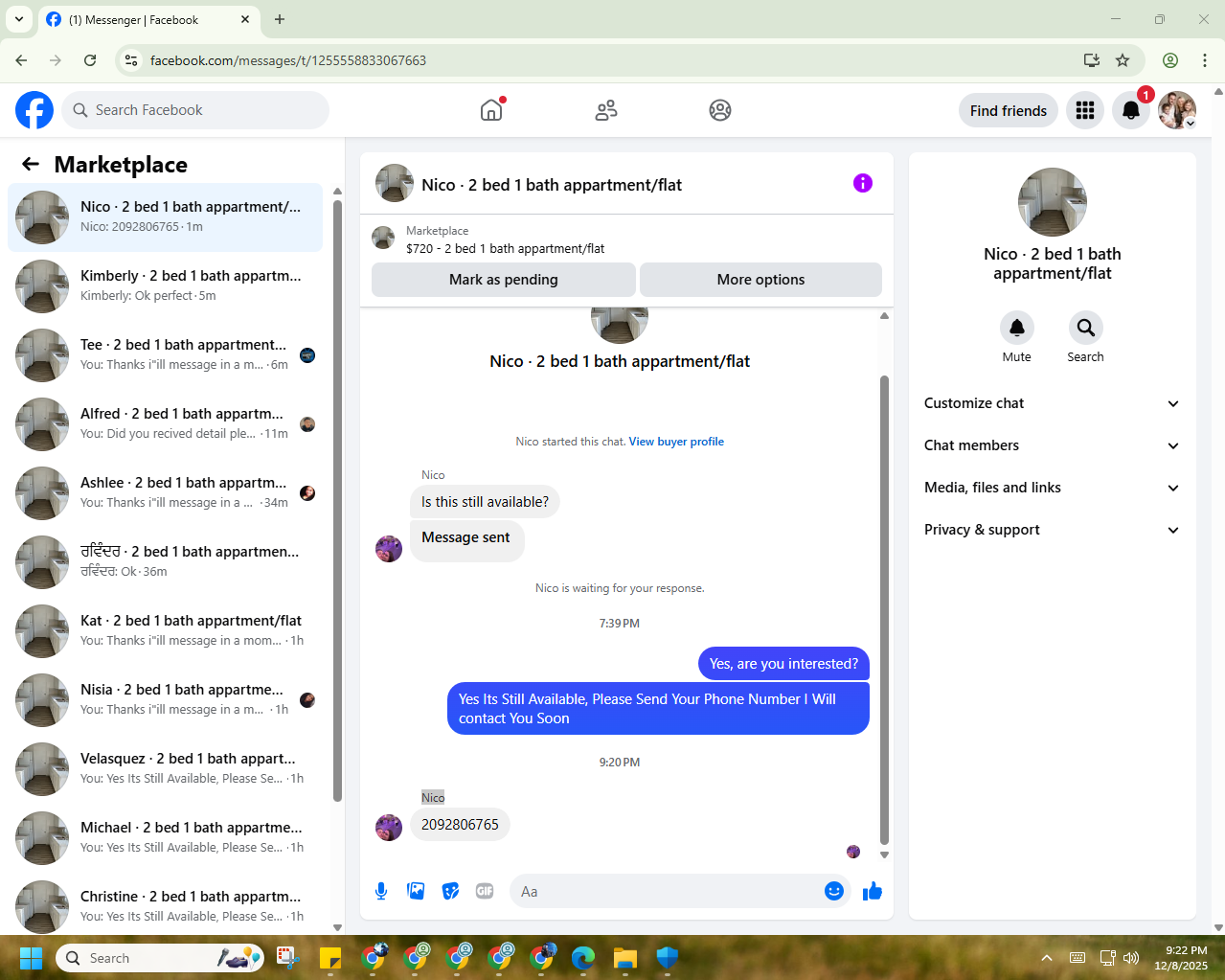Open Windows Start menu
The width and height of the screenshot is (1225, 980).
(31, 958)
